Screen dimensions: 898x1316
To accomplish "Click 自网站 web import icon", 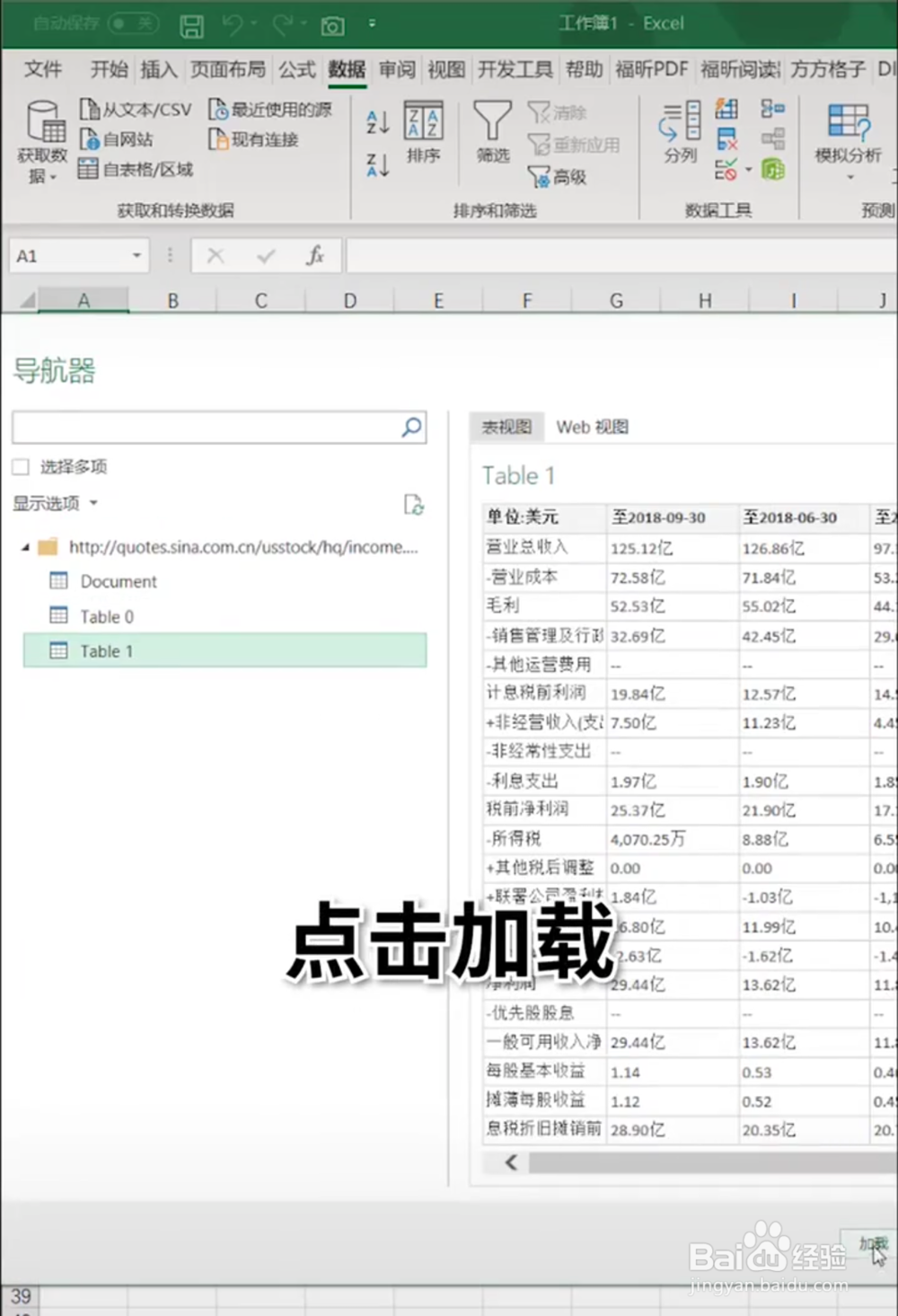I will tap(116, 139).
